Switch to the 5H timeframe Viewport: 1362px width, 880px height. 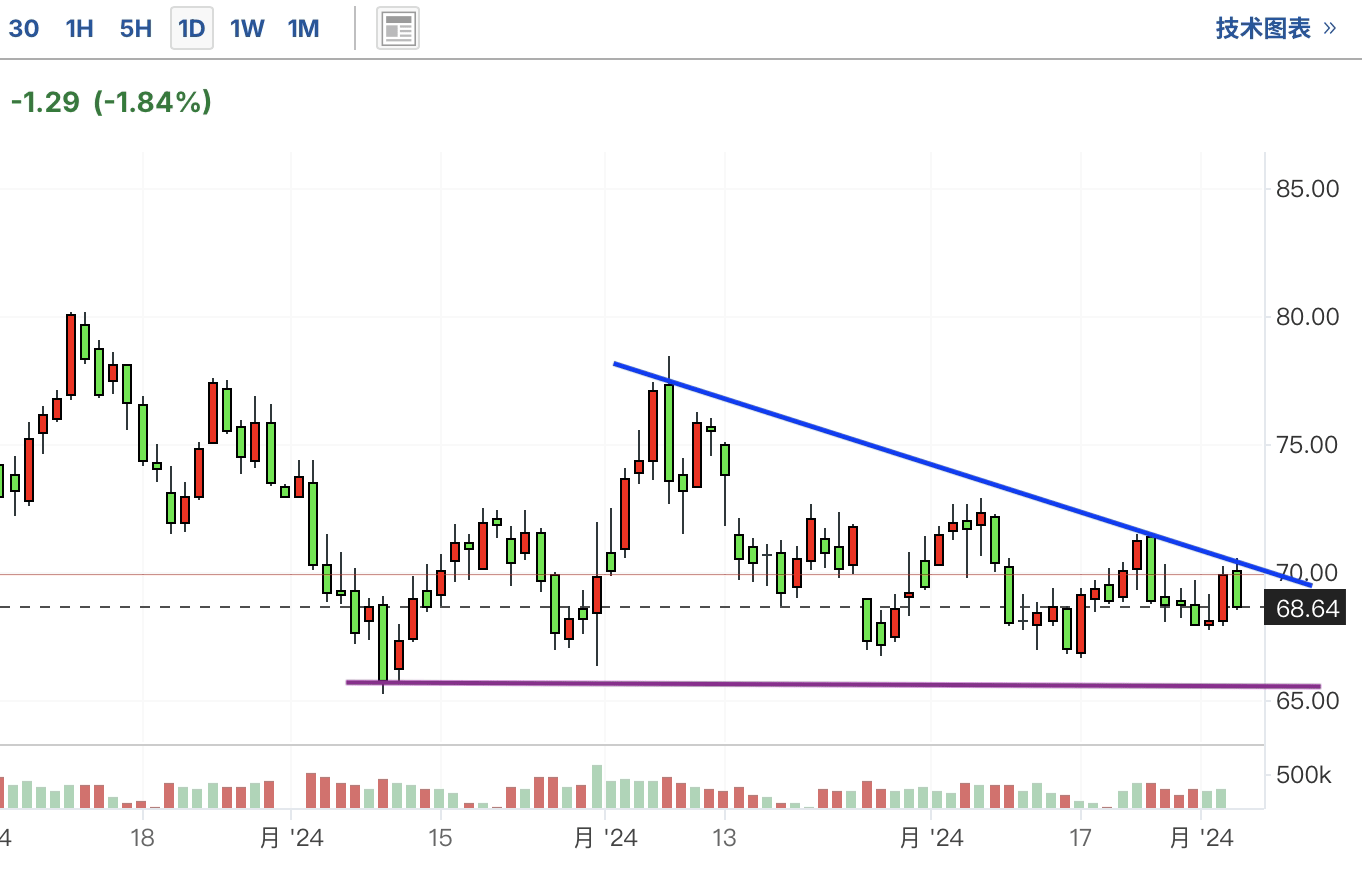(135, 28)
